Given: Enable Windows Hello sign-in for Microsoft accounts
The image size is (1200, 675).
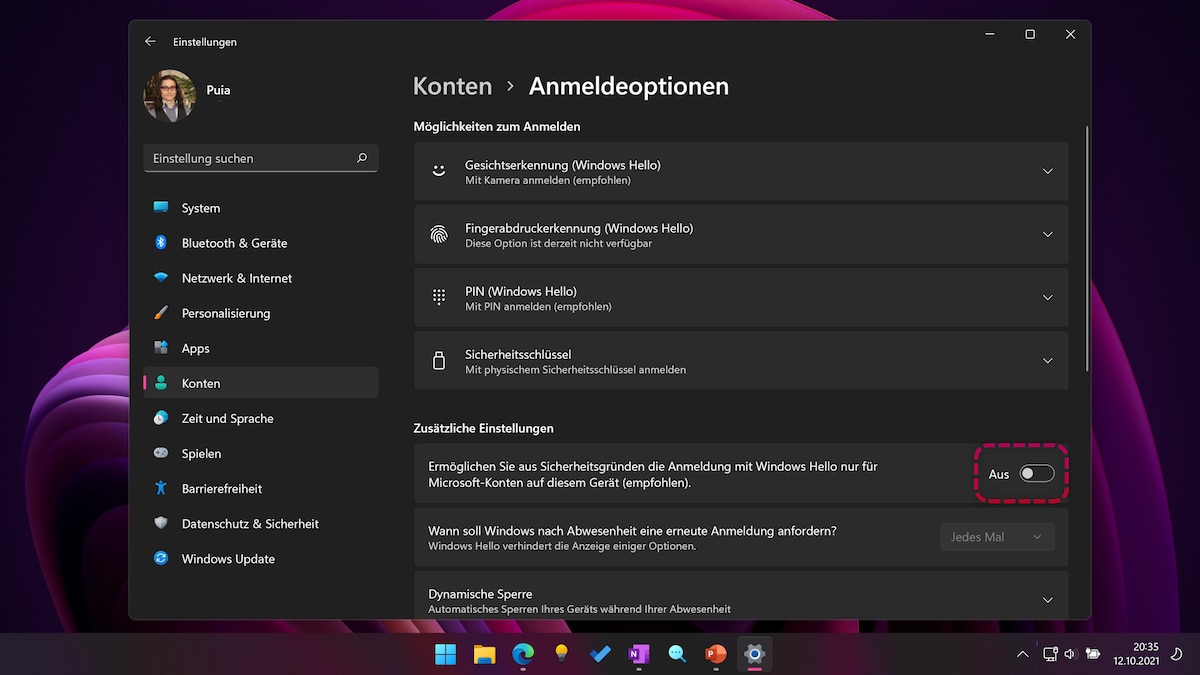Looking at the screenshot, I should click(x=1036, y=473).
